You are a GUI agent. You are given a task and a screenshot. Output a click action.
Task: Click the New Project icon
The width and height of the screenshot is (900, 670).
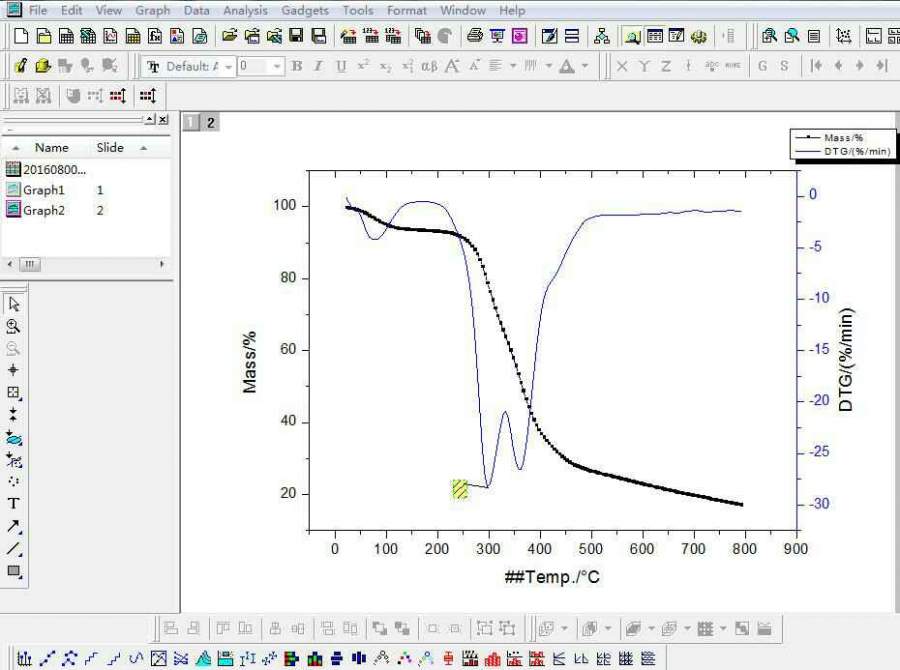(21, 36)
